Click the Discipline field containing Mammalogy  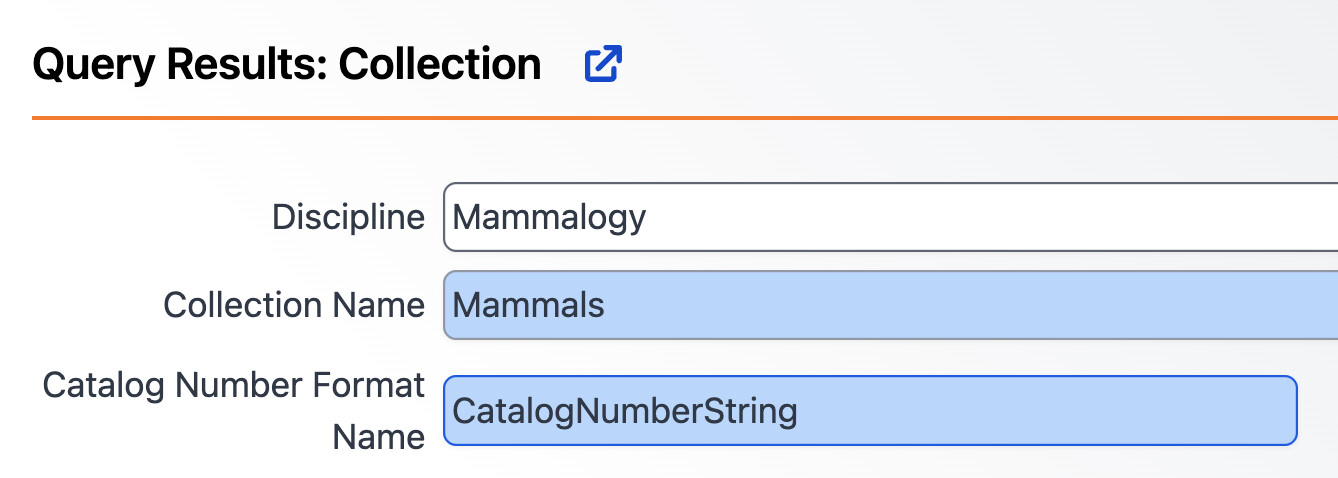890,217
